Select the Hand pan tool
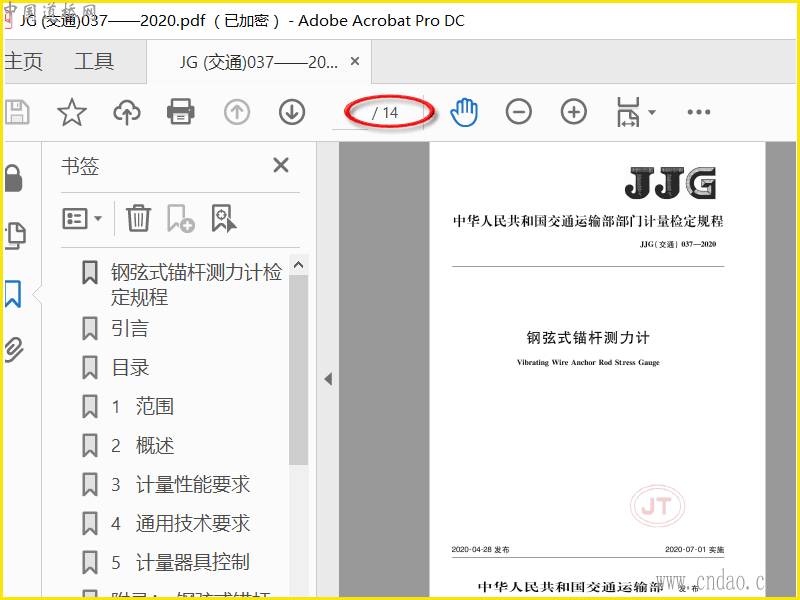The height and width of the screenshot is (600, 800). 464,112
